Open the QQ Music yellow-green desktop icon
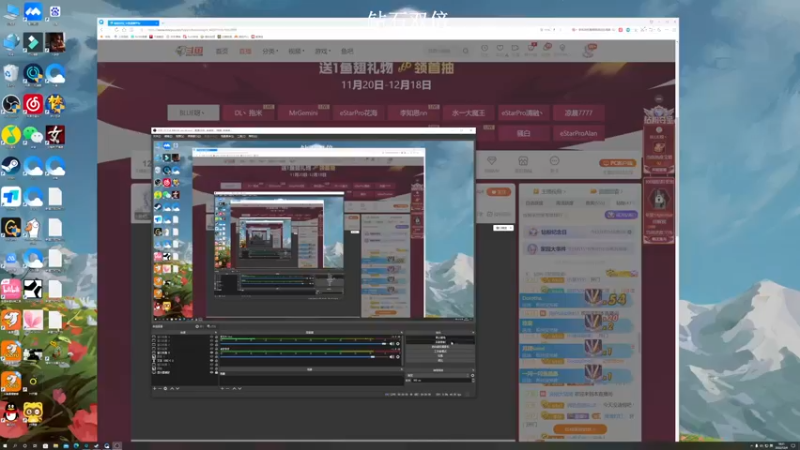Screen dimensions: 800x450 point(11,135)
